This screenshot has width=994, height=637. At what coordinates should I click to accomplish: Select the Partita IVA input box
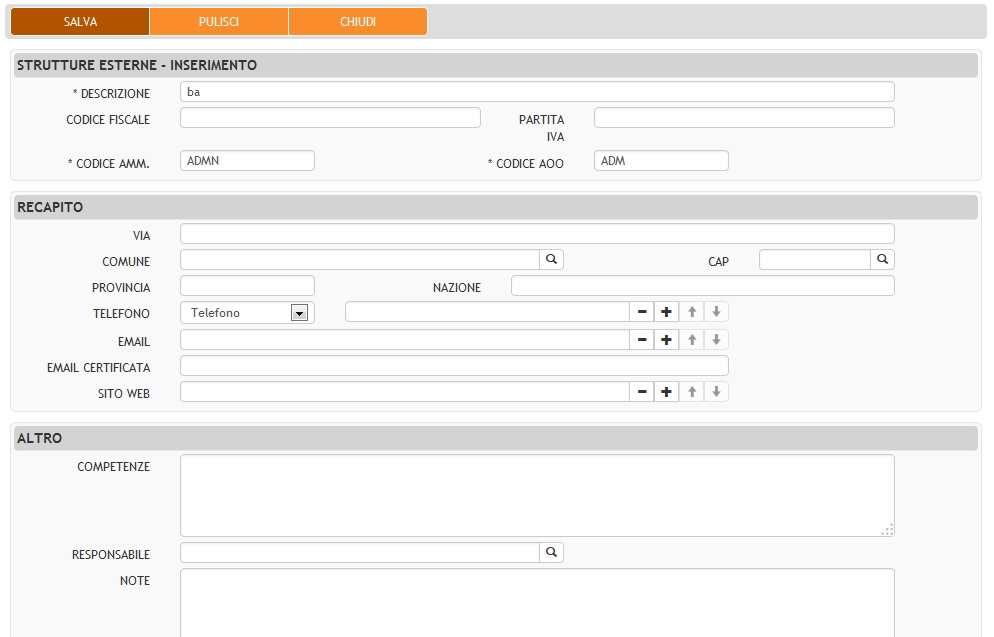(743, 118)
